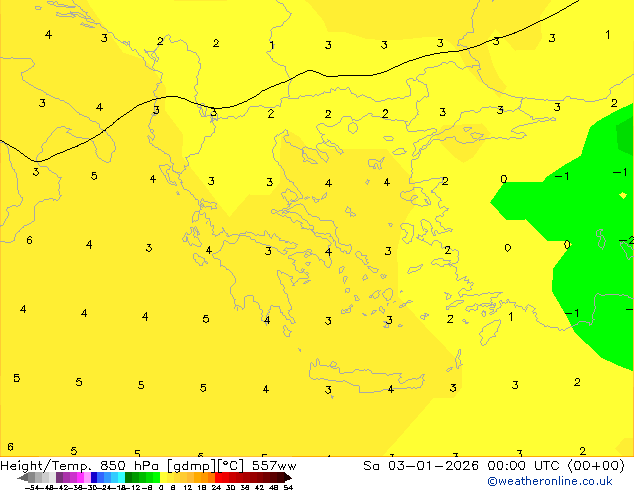
Task: Click the 'Height/Temp. 850 hPa' title text
Action: click(x=80, y=466)
